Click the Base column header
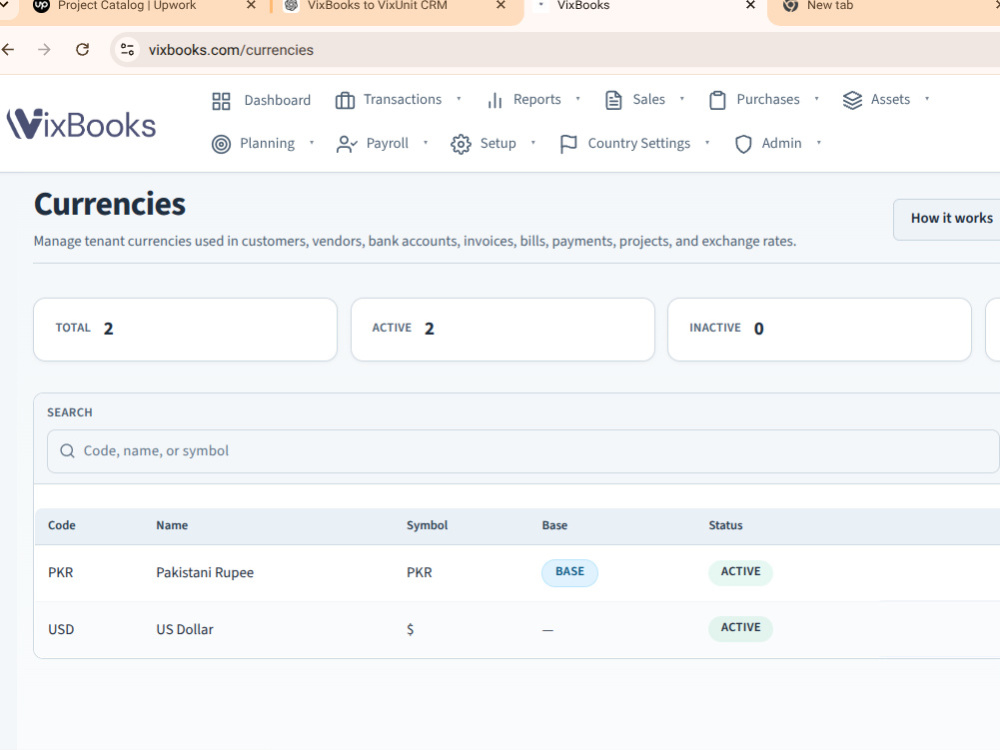The image size is (1000, 750). coord(555,526)
